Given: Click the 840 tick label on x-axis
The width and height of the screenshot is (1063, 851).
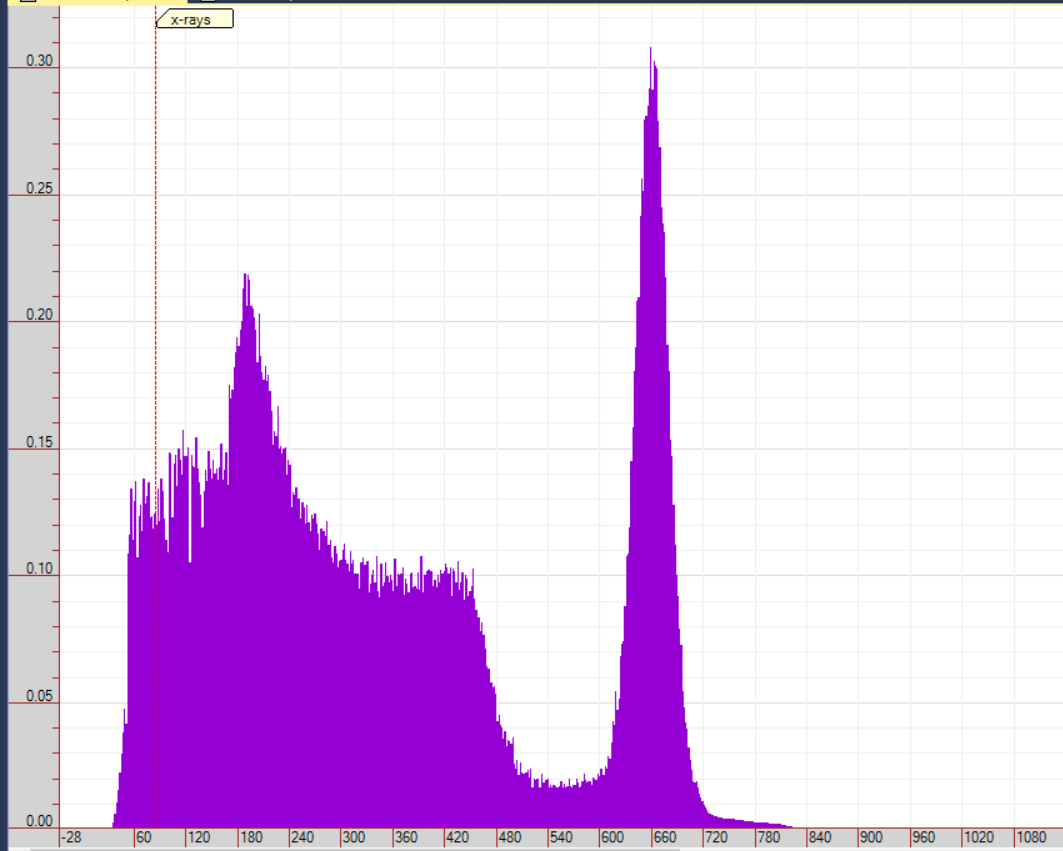Looking at the screenshot, I should [820, 837].
